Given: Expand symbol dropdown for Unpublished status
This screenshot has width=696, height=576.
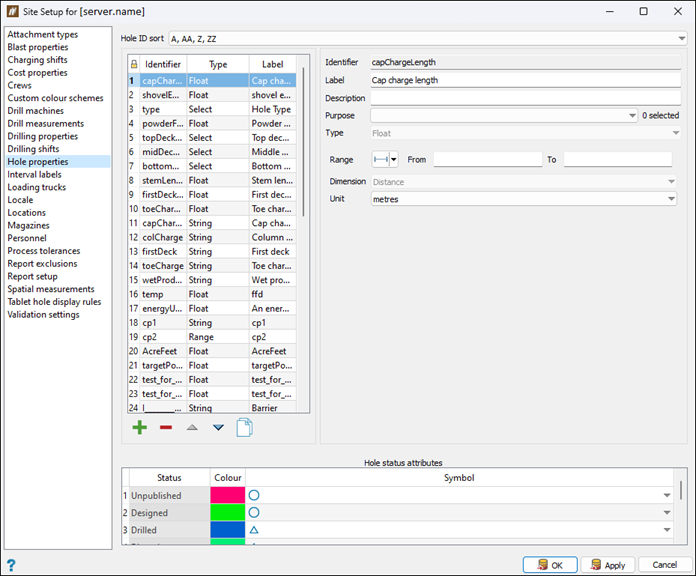Looking at the screenshot, I should point(667,495).
